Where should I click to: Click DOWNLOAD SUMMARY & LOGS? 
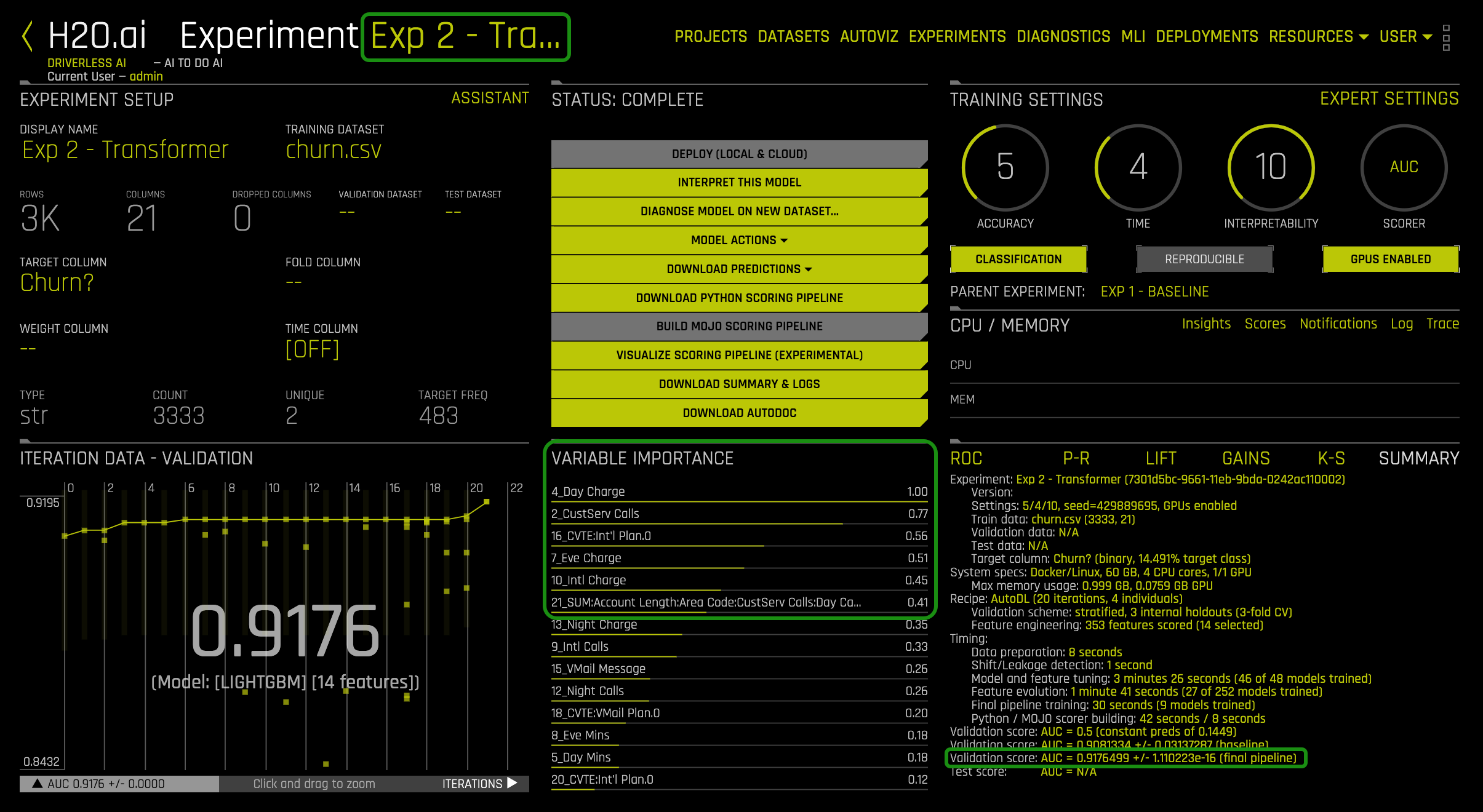(x=739, y=384)
